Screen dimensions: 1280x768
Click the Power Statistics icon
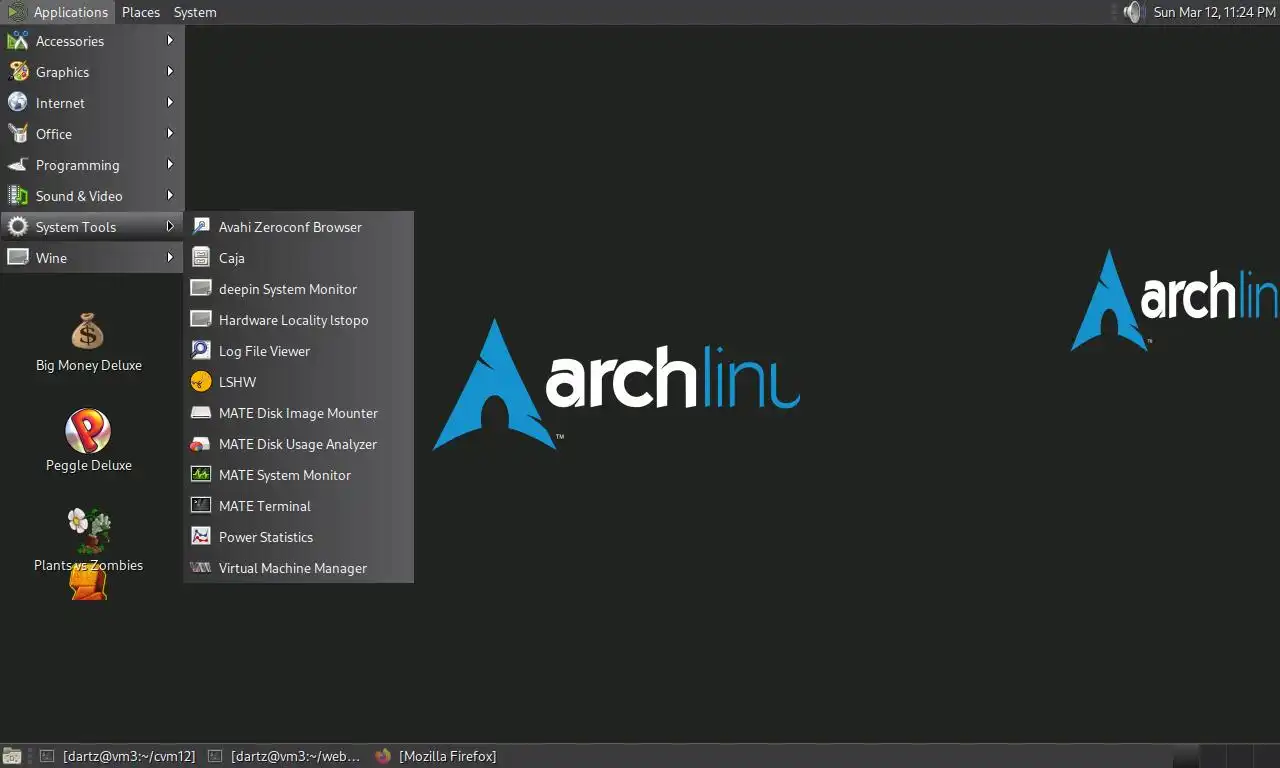point(201,537)
